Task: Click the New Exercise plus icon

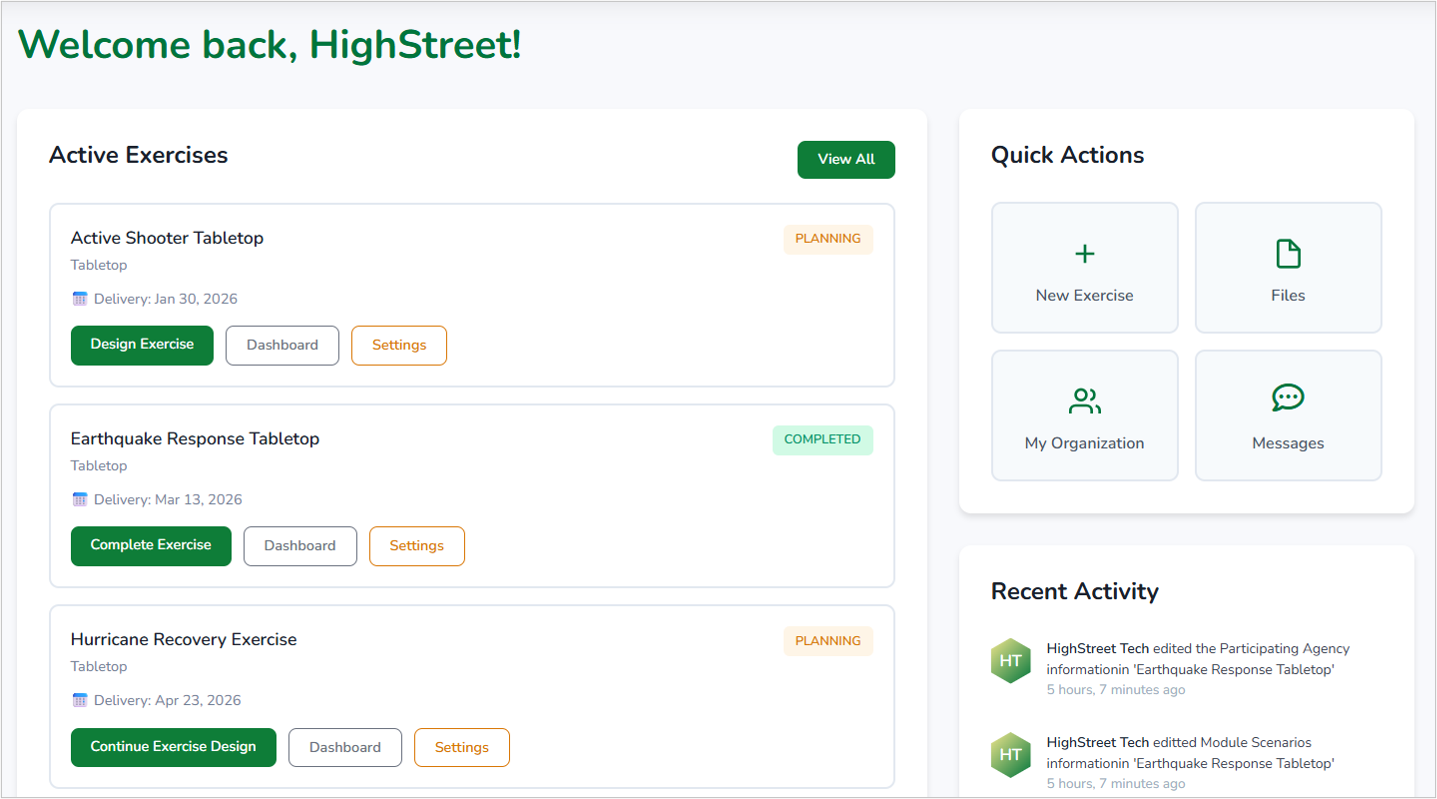Action: 1084,254
